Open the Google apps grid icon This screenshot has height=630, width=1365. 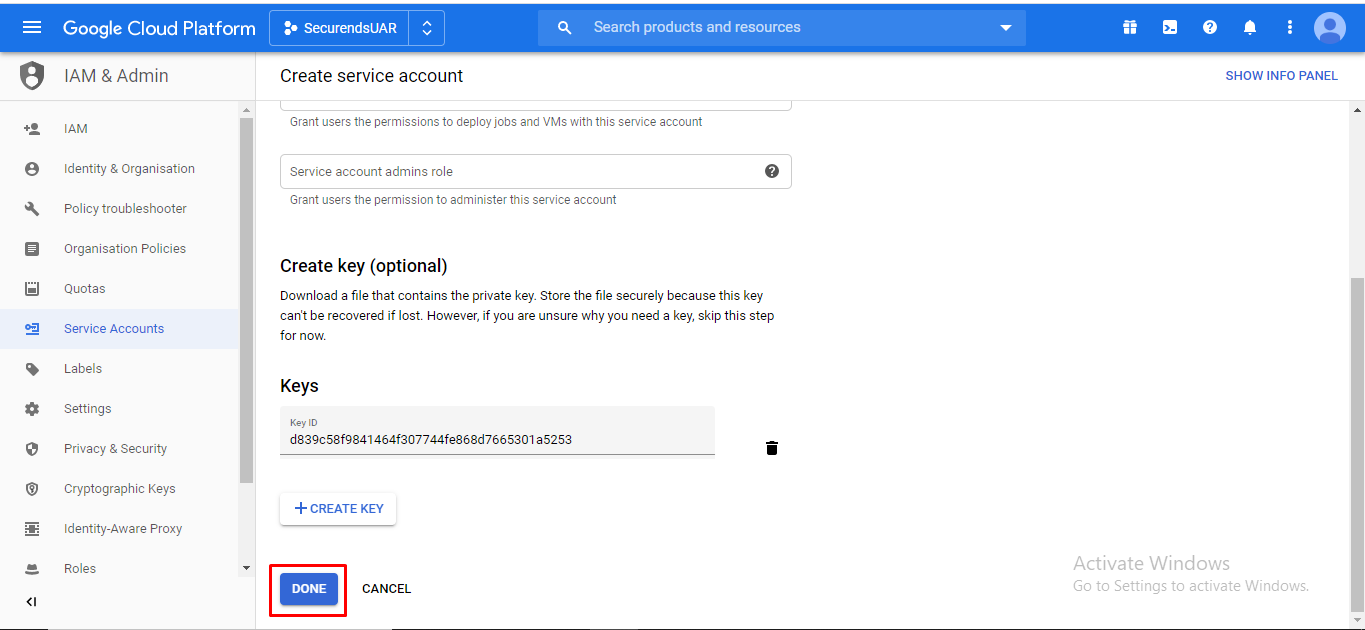click(1129, 27)
